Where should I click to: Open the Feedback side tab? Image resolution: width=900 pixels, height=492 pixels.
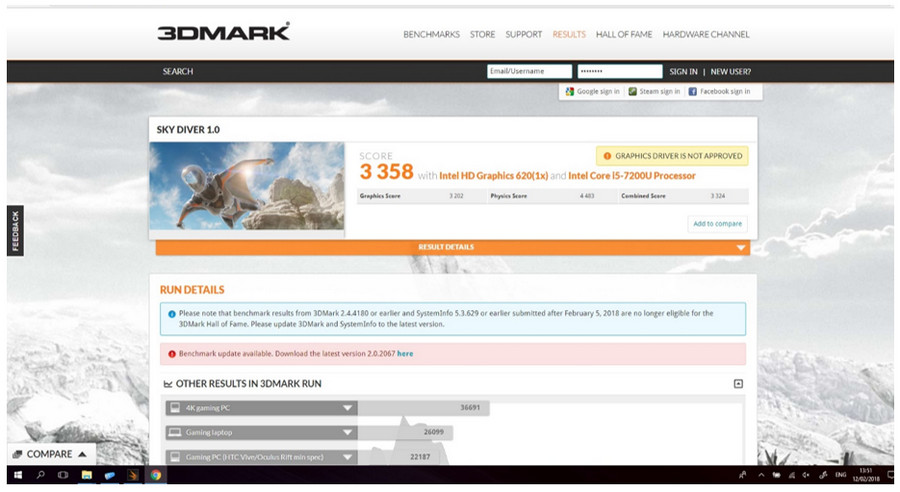coord(14,230)
